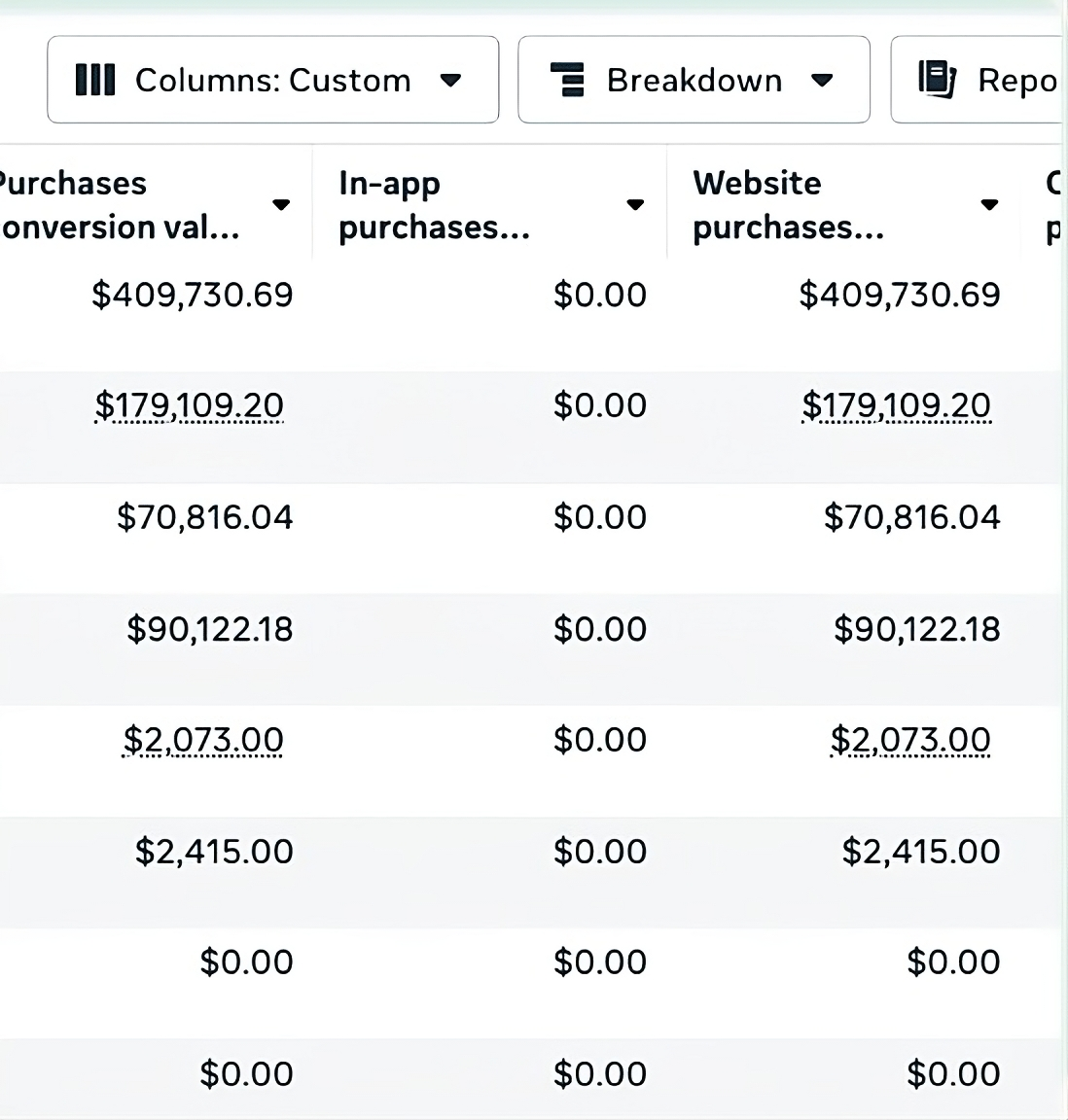The width and height of the screenshot is (1068, 1120).
Task: Select the In-app purchases column header
Action: click(434, 204)
